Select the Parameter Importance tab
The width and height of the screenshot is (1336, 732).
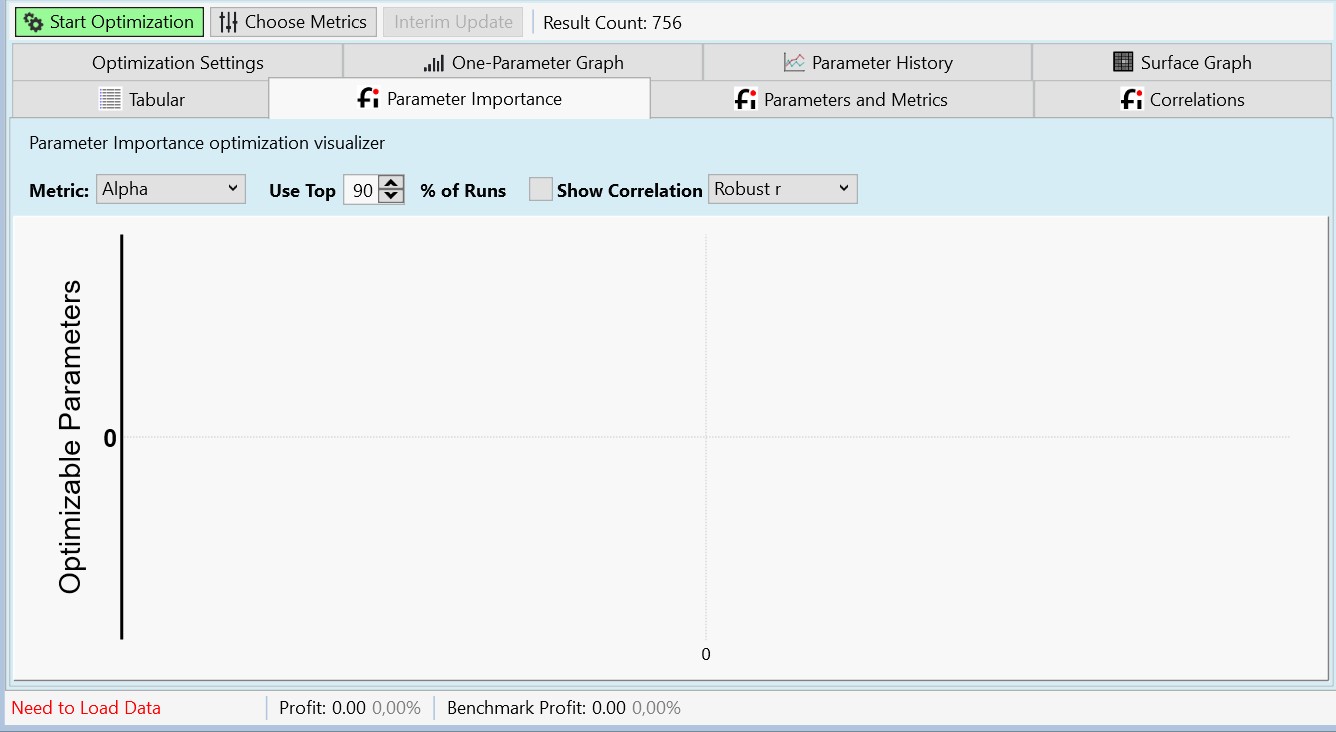(x=460, y=99)
